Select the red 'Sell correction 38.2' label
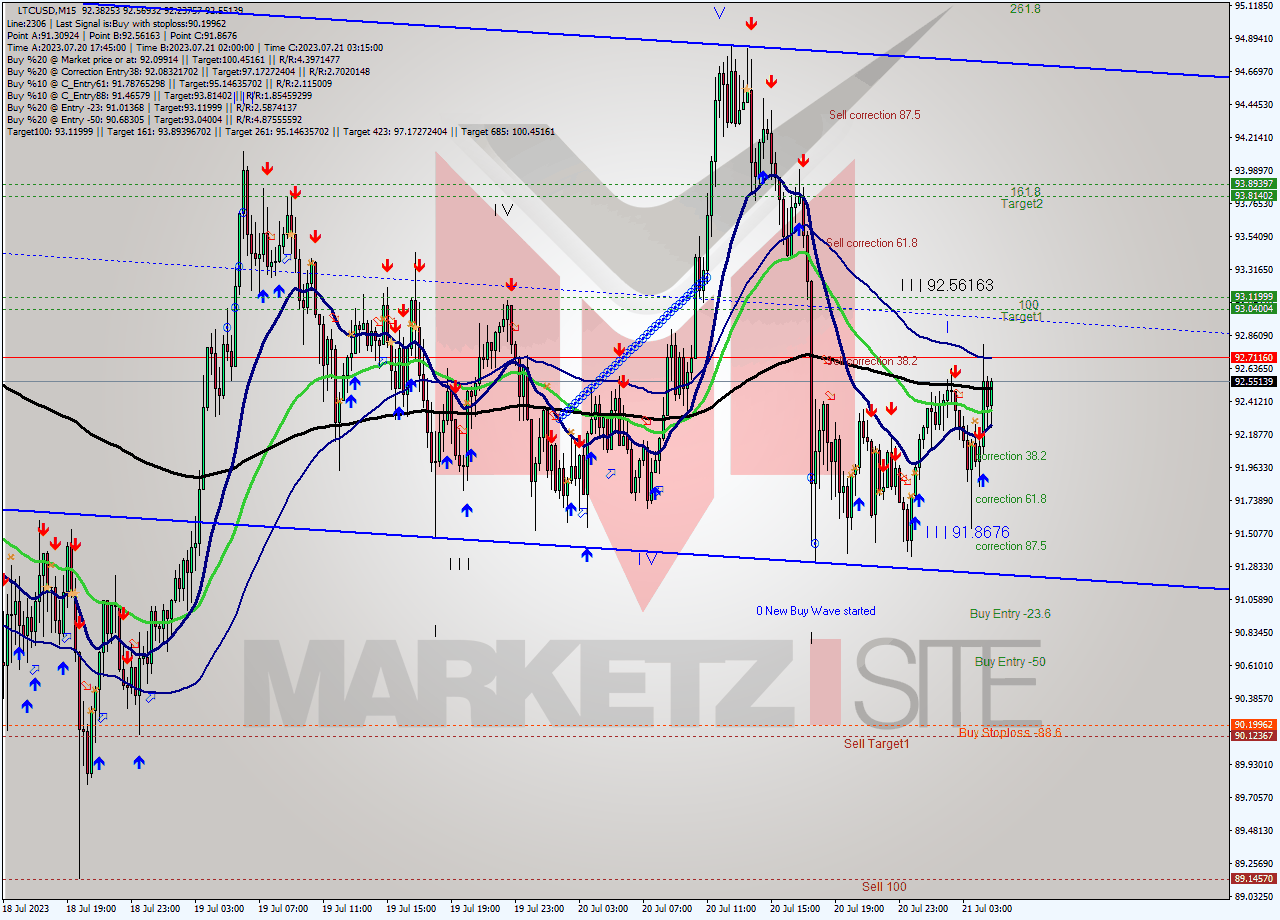Image resolution: width=1280 pixels, height=920 pixels. point(871,361)
